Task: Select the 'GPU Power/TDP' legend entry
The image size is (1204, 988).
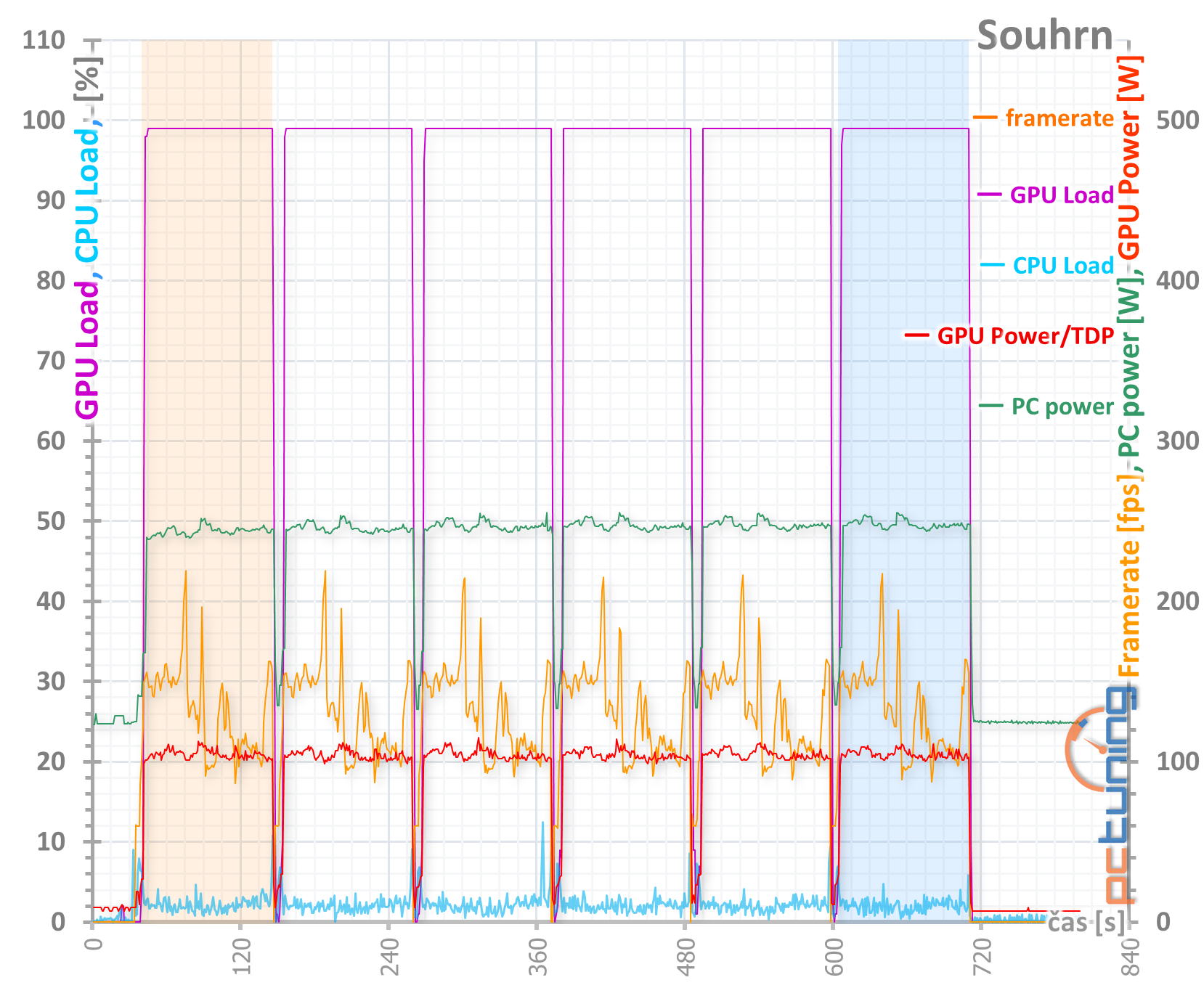Action: click(1025, 335)
